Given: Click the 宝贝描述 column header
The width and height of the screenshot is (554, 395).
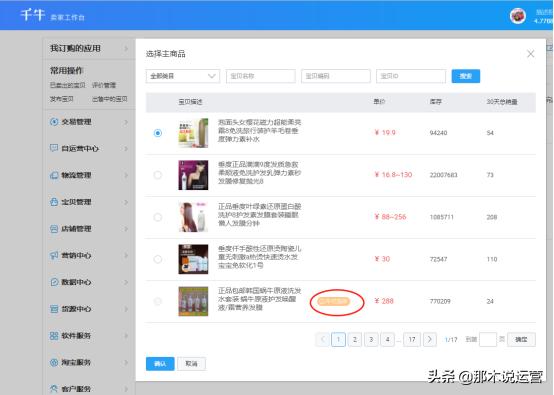Looking at the screenshot, I should coord(190,102).
